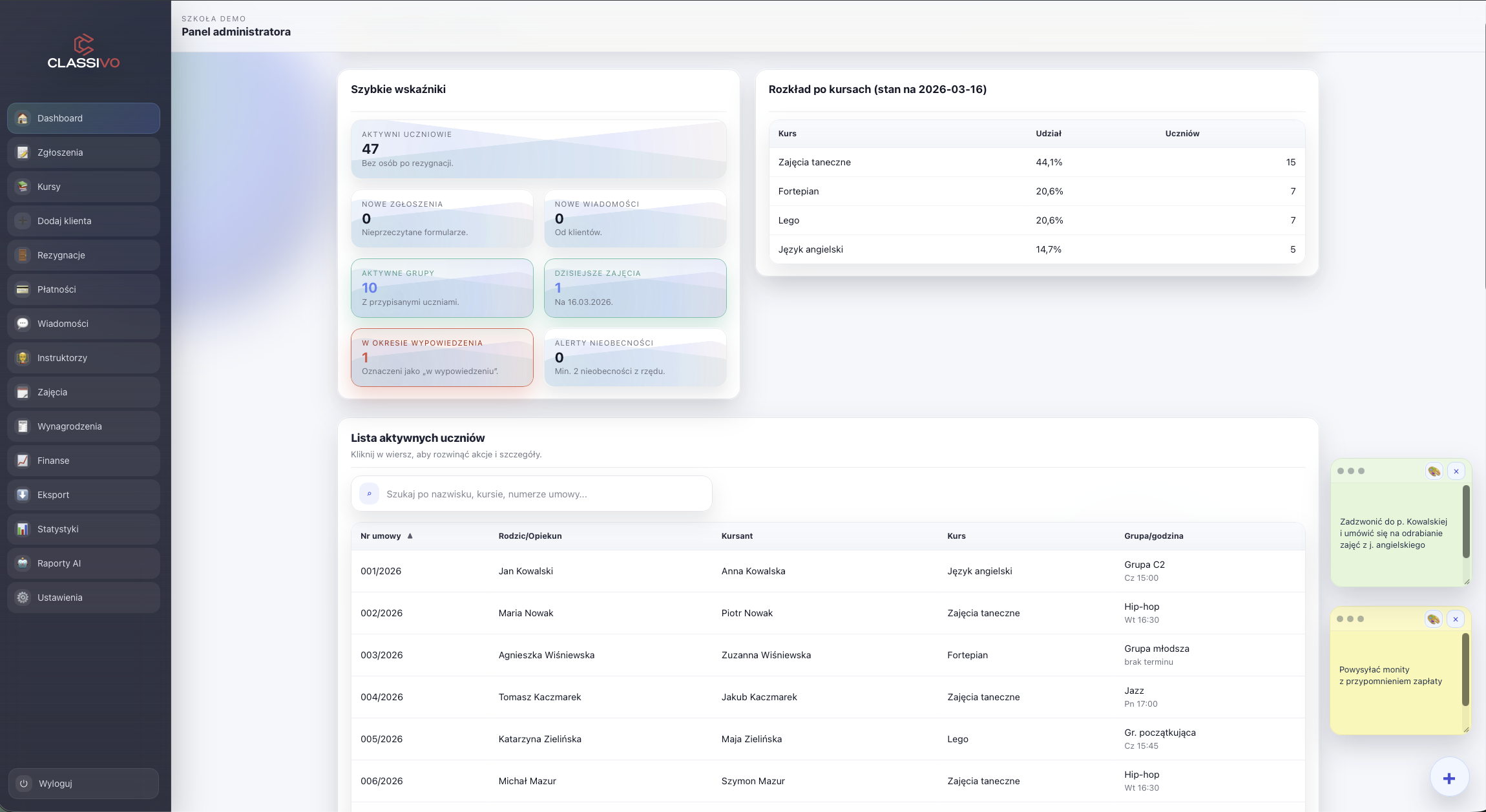Click the Statystyki chart icon
This screenshot has height=812, width=1486.
tap(23, 529)
